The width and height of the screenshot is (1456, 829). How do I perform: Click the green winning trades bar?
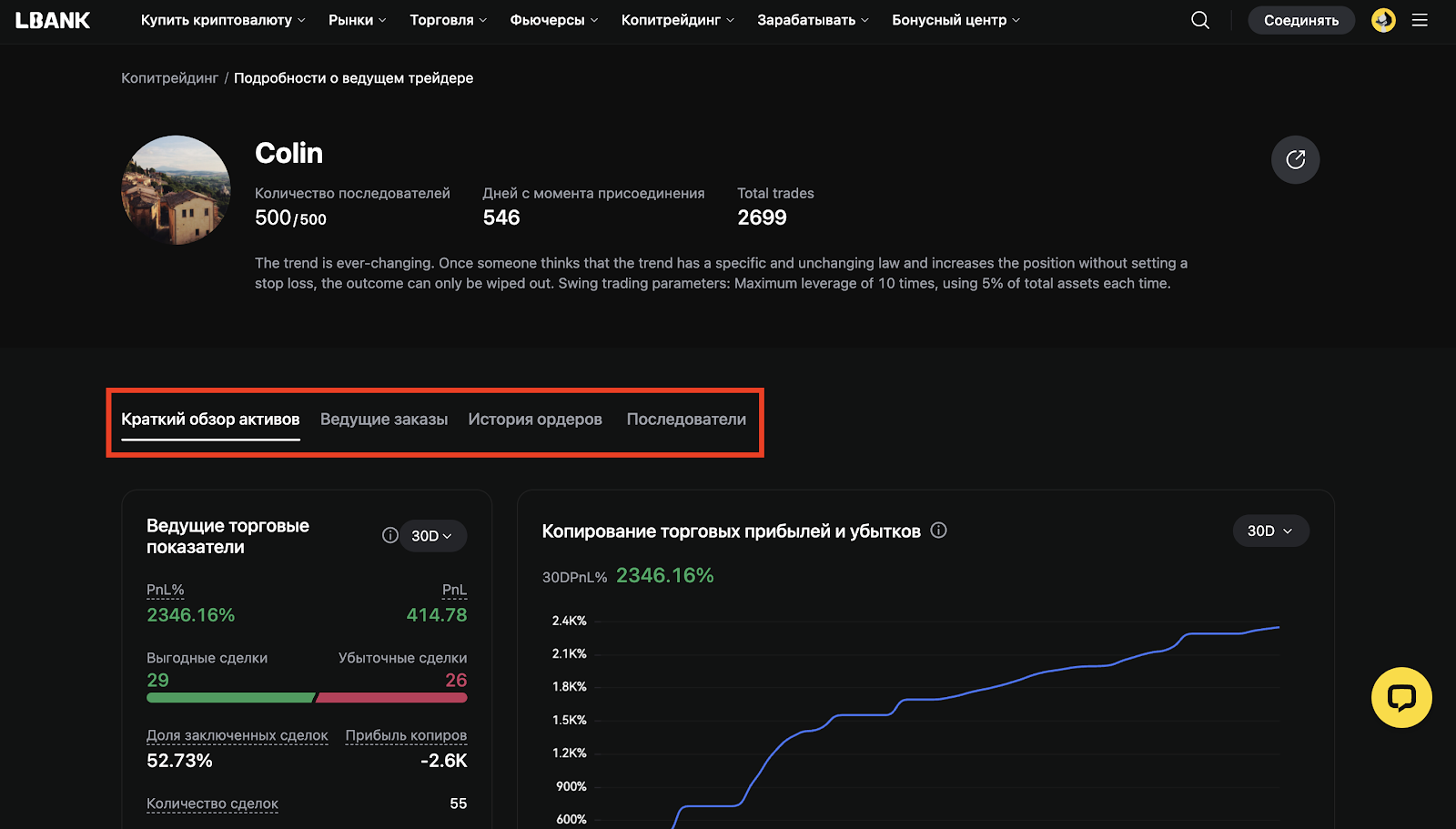[230, 698]
